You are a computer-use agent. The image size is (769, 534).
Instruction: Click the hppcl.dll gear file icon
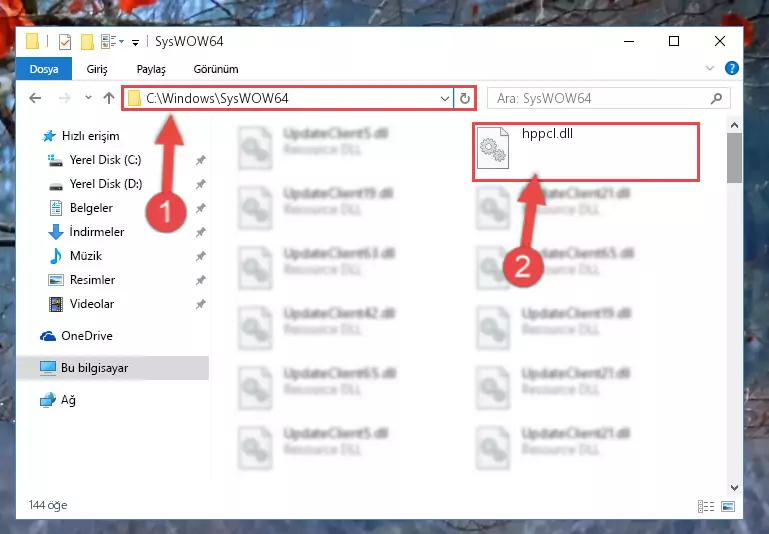click(493, 148)
